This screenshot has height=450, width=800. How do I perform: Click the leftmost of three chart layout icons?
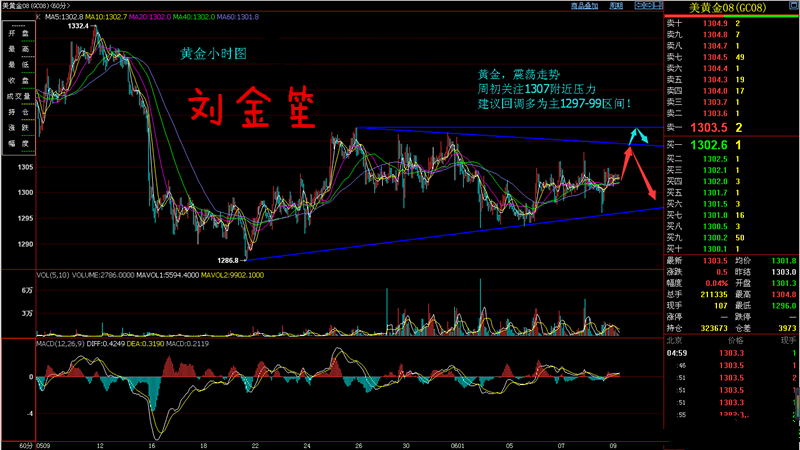638,6
